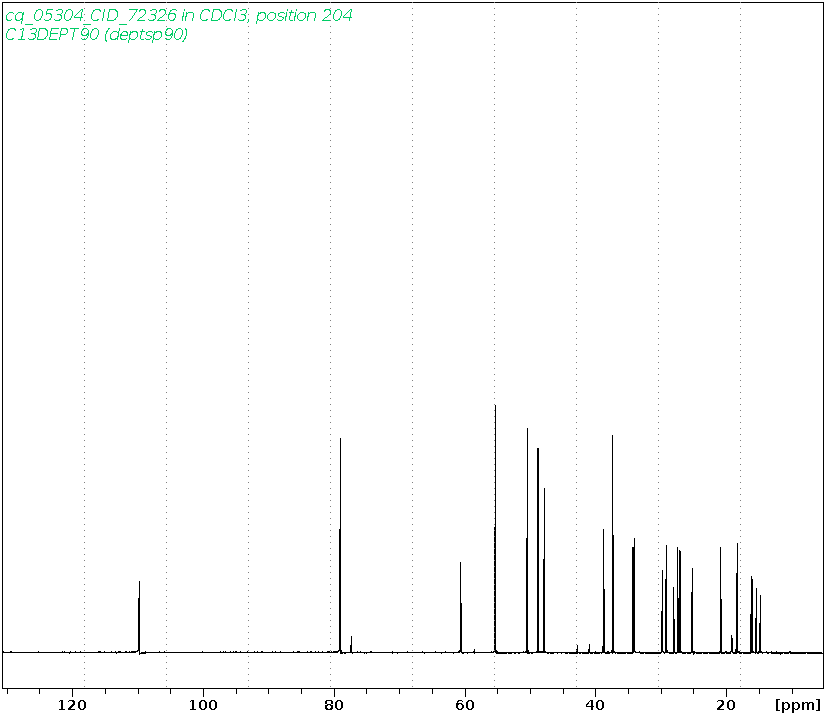Click the 60 ppm axis label
The image size is (827, 717).
coord(465,705)
